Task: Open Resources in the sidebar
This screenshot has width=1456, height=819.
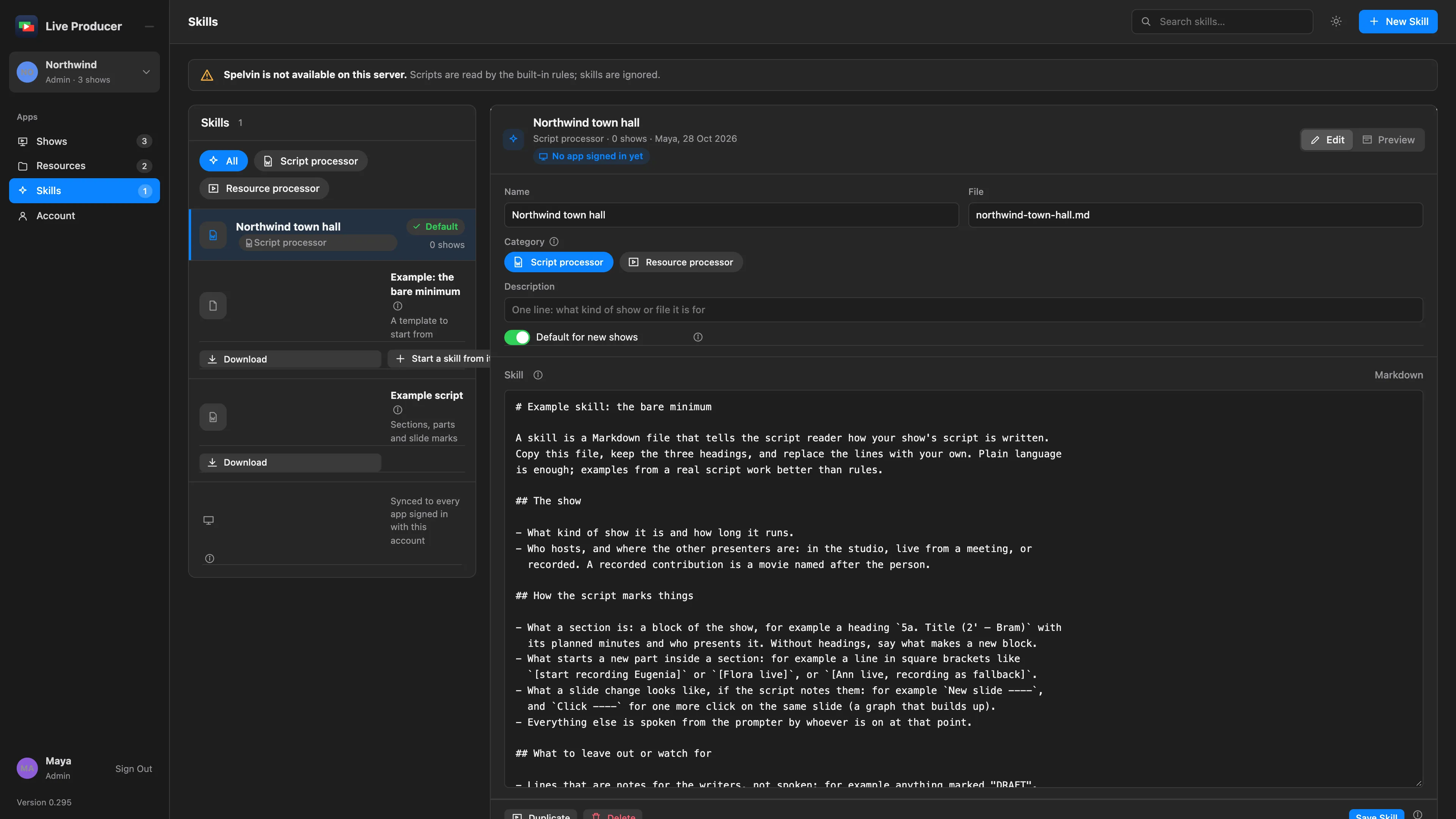Action: tap(84, 166)
